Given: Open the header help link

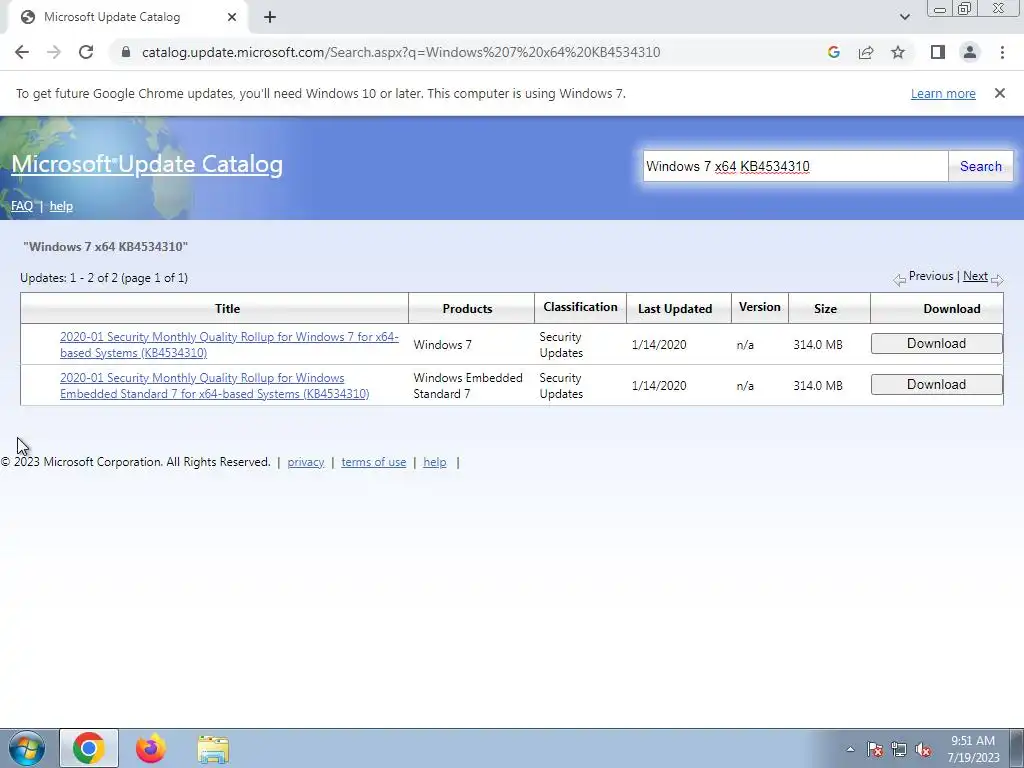Looking at the screenshot, I should point(61,206).
